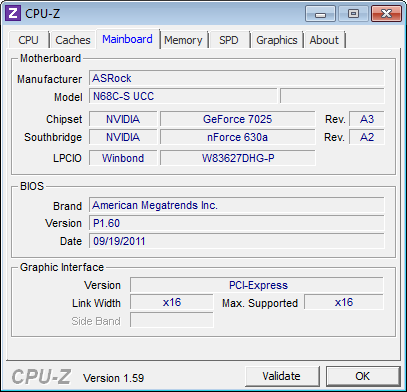Go to the Memory tab

183,40
